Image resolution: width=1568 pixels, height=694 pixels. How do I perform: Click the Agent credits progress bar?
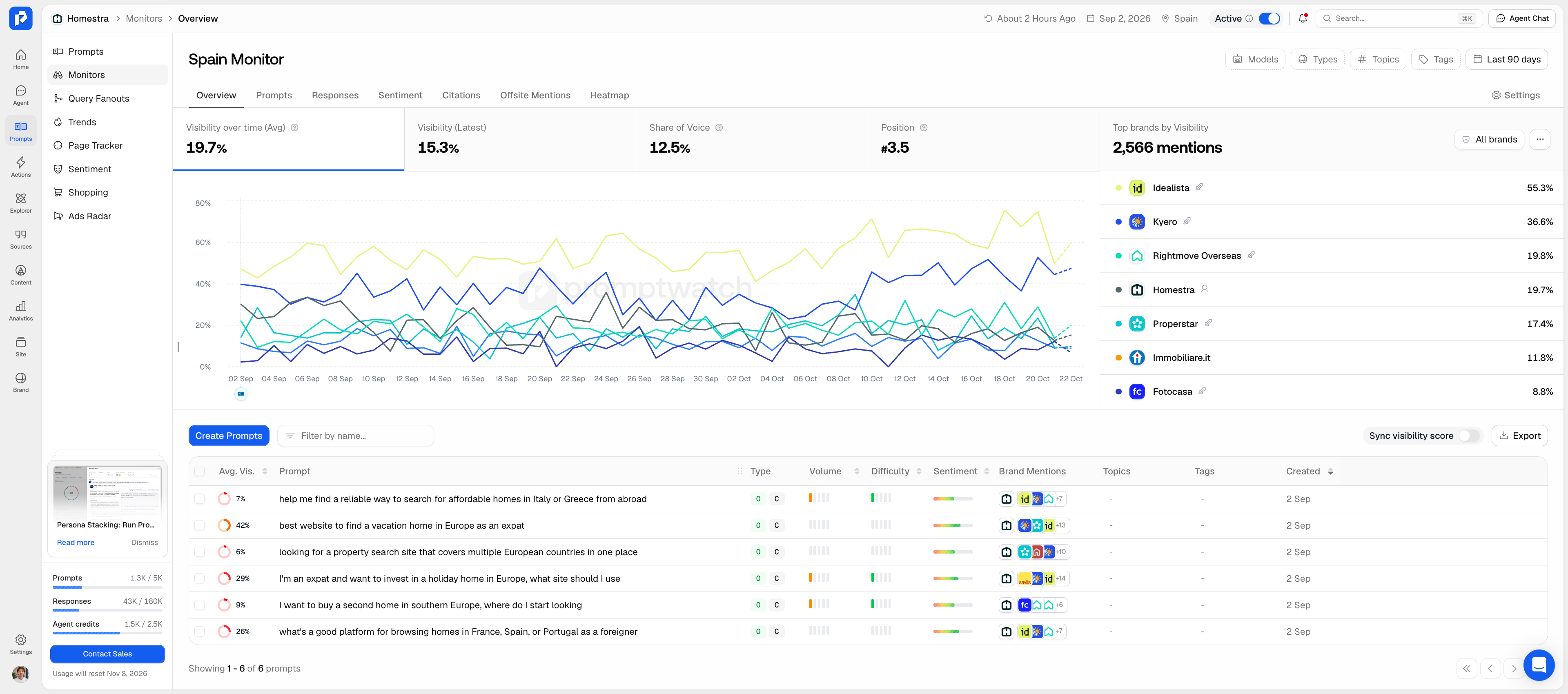107,633
